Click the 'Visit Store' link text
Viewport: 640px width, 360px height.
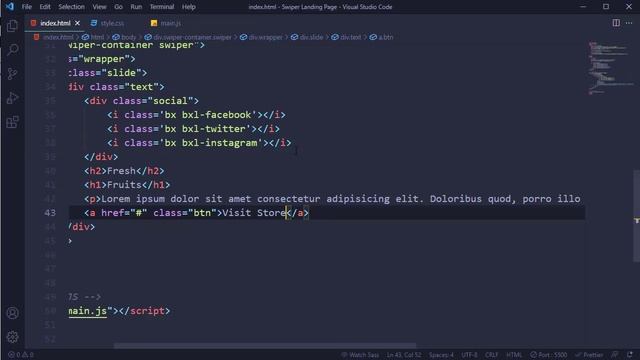pyautogui.click(x=254, y=213)
